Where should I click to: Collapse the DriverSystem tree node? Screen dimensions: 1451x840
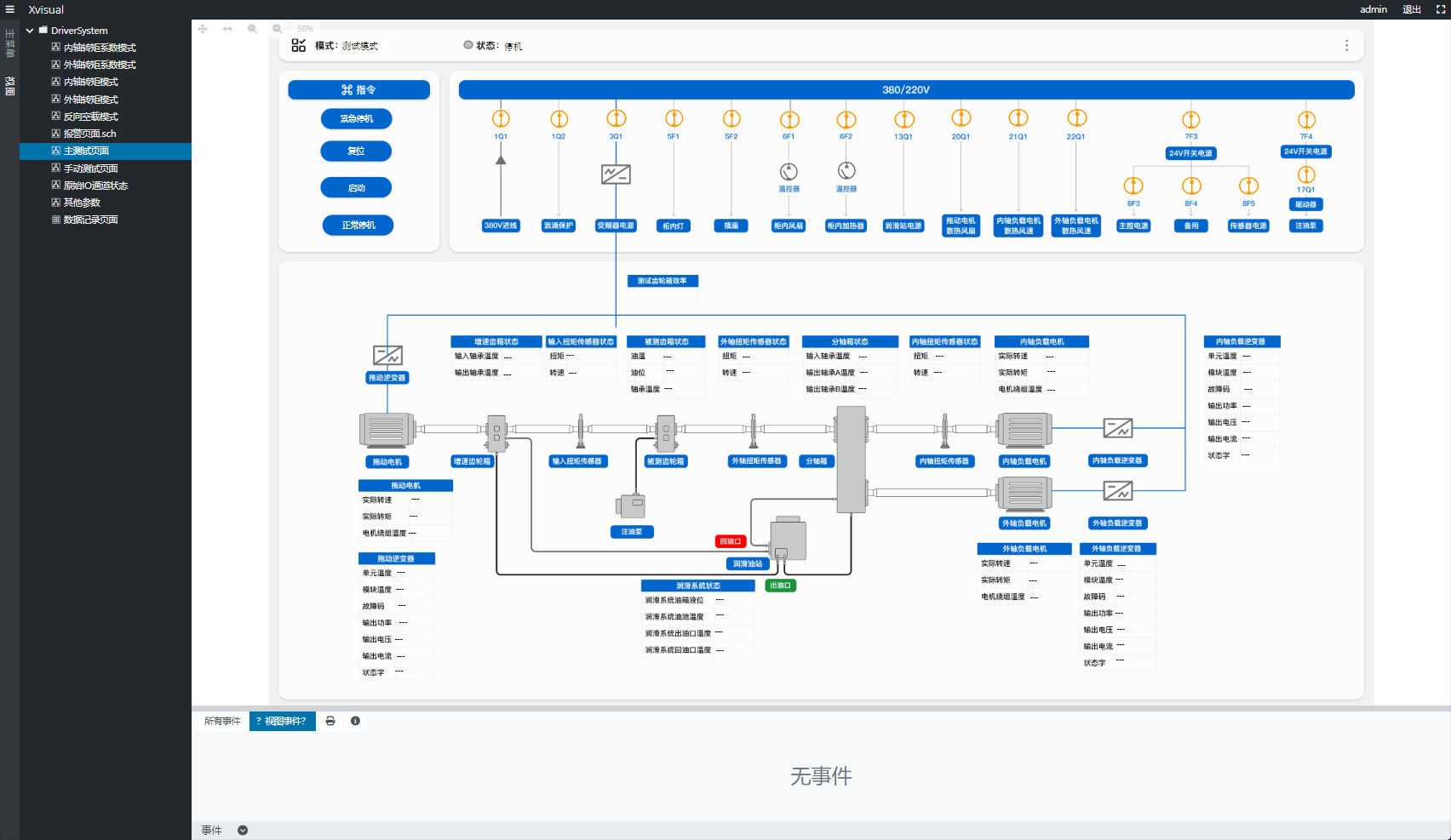tap(30, 31)
